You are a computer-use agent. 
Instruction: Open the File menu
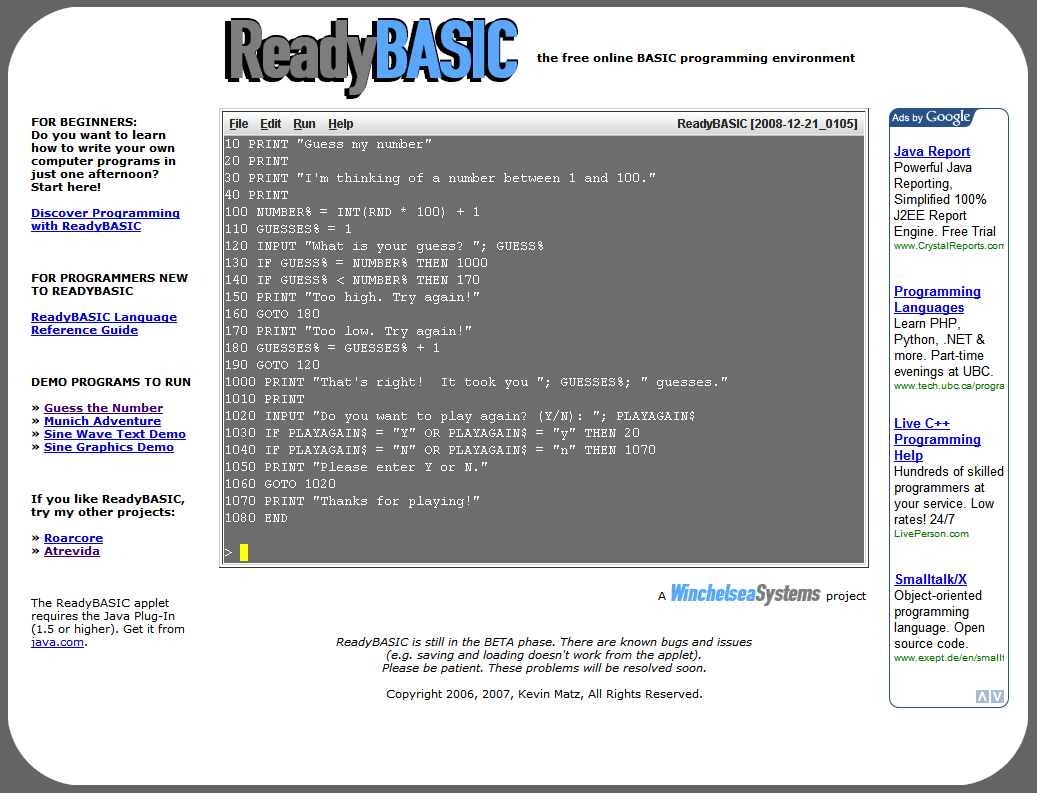(x=239, y=124)
